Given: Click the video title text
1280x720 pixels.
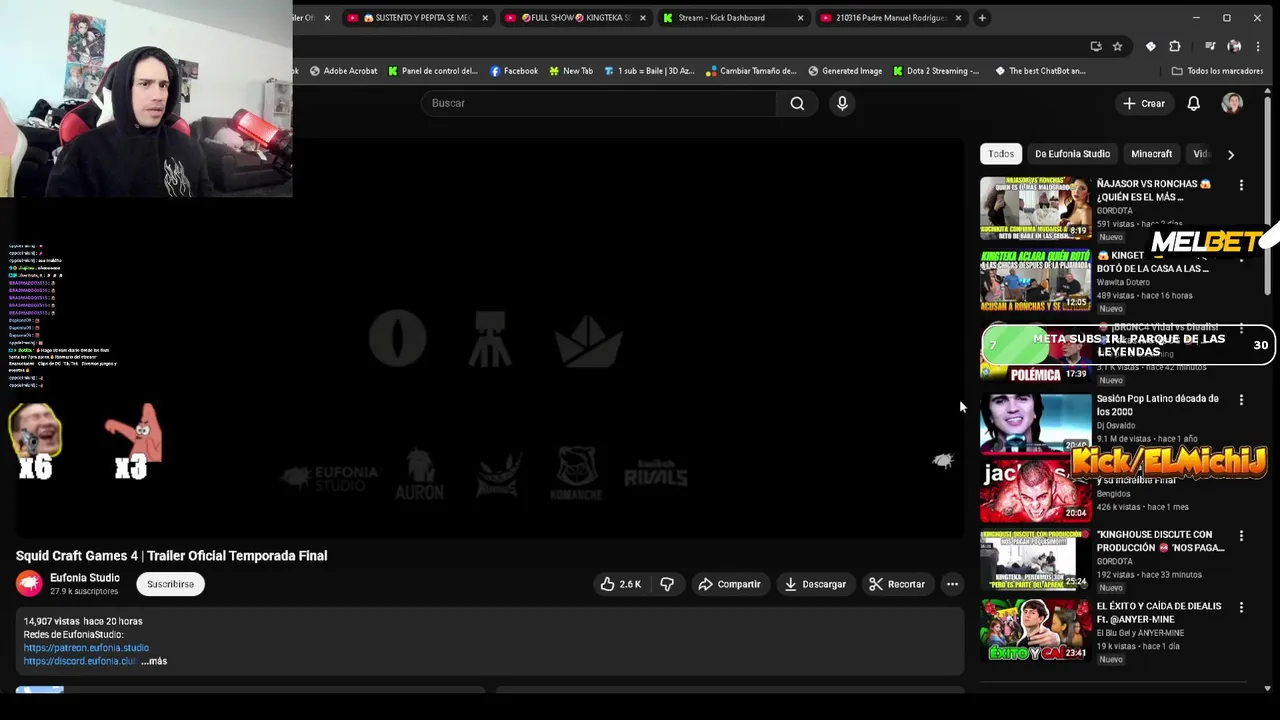Looking at the screenshot, I should pyautogui.click(x=171, y=556).
